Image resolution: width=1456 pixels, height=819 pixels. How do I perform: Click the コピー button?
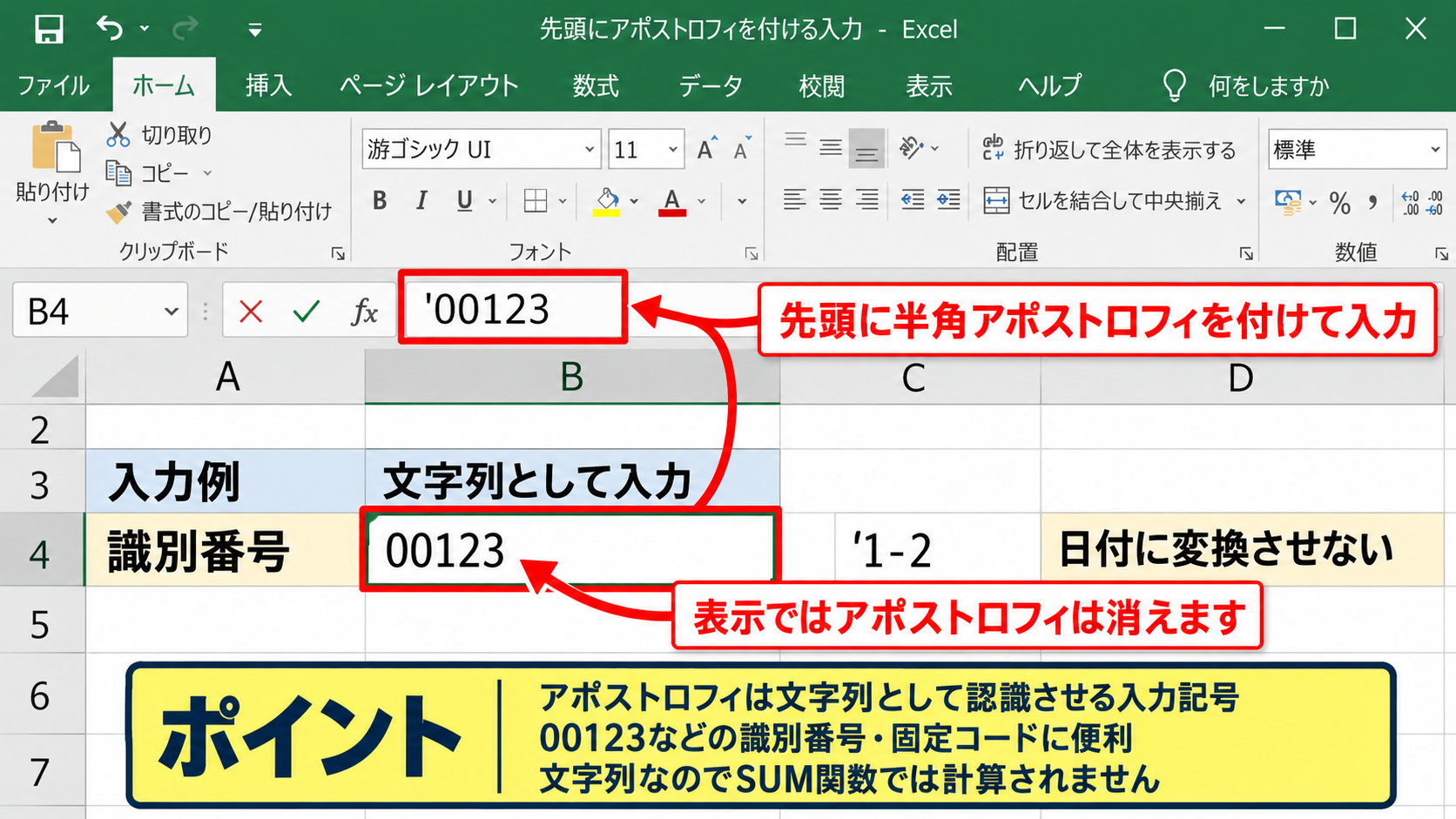(x=147, y=173)
